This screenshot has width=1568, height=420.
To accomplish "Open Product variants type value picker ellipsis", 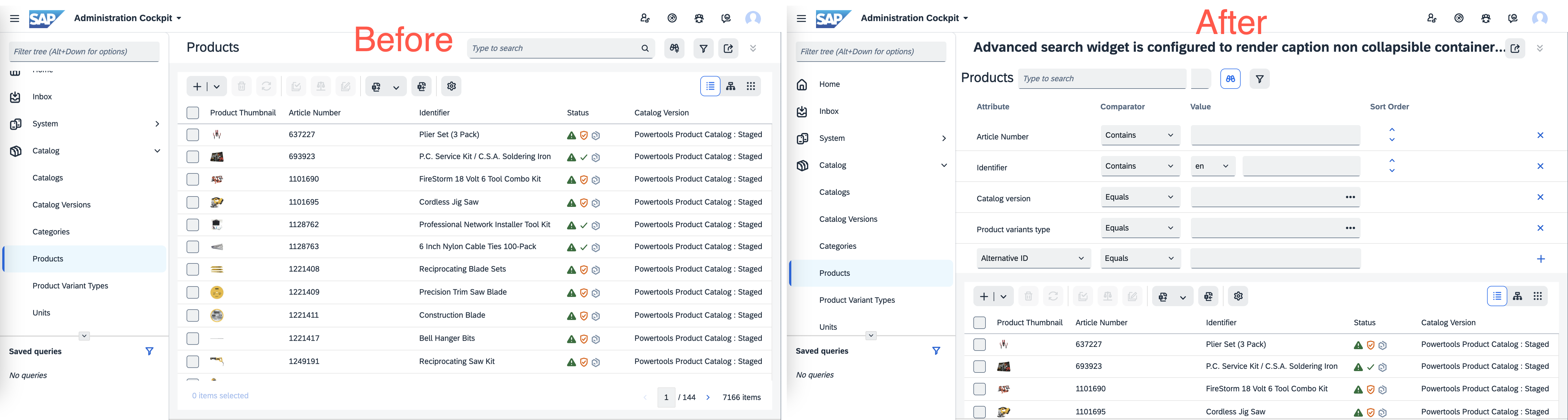I will [1350, 228].
